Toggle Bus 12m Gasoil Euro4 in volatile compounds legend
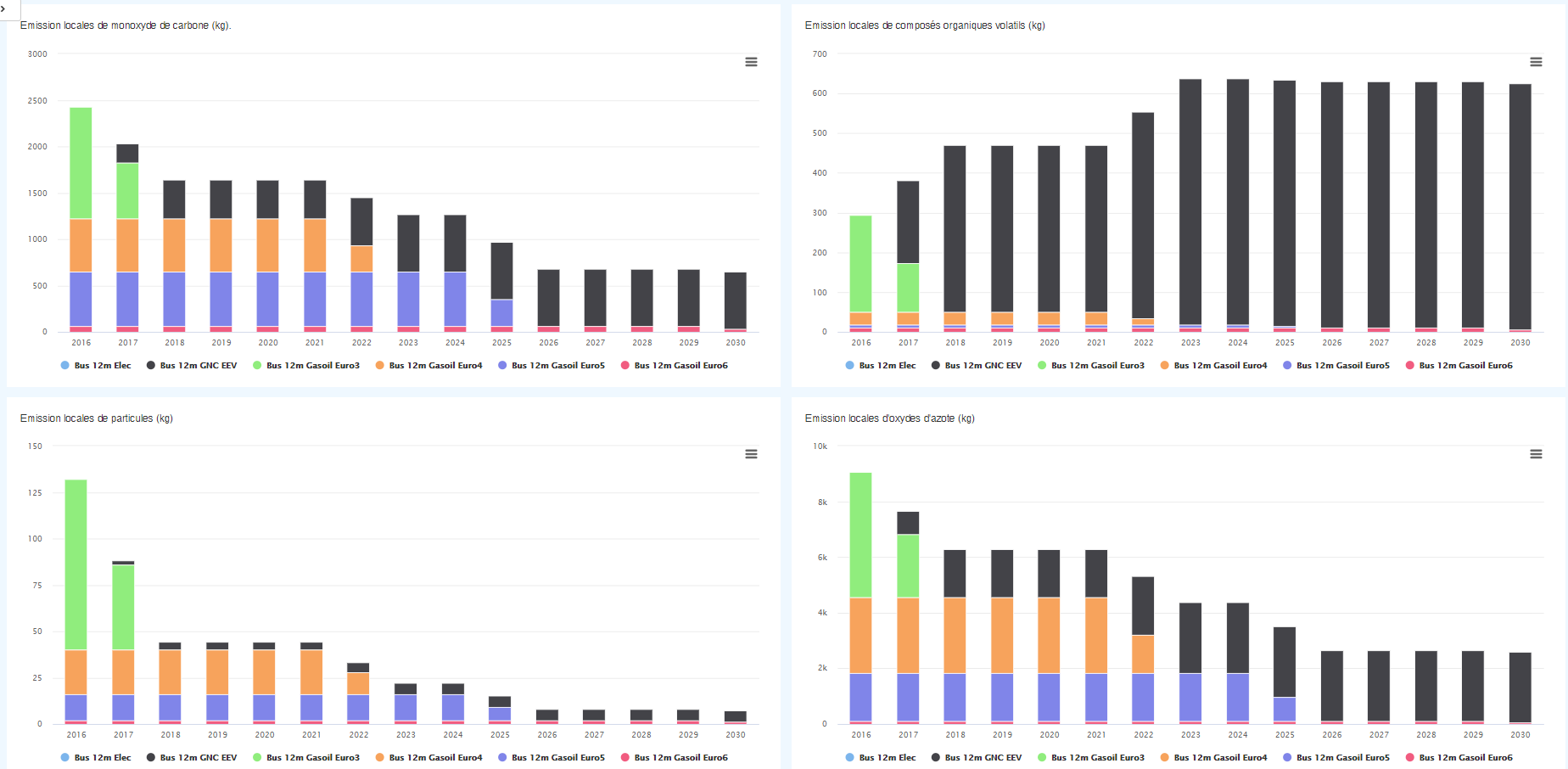Screen dimensions: 1568x769 tap(1219, 366)
